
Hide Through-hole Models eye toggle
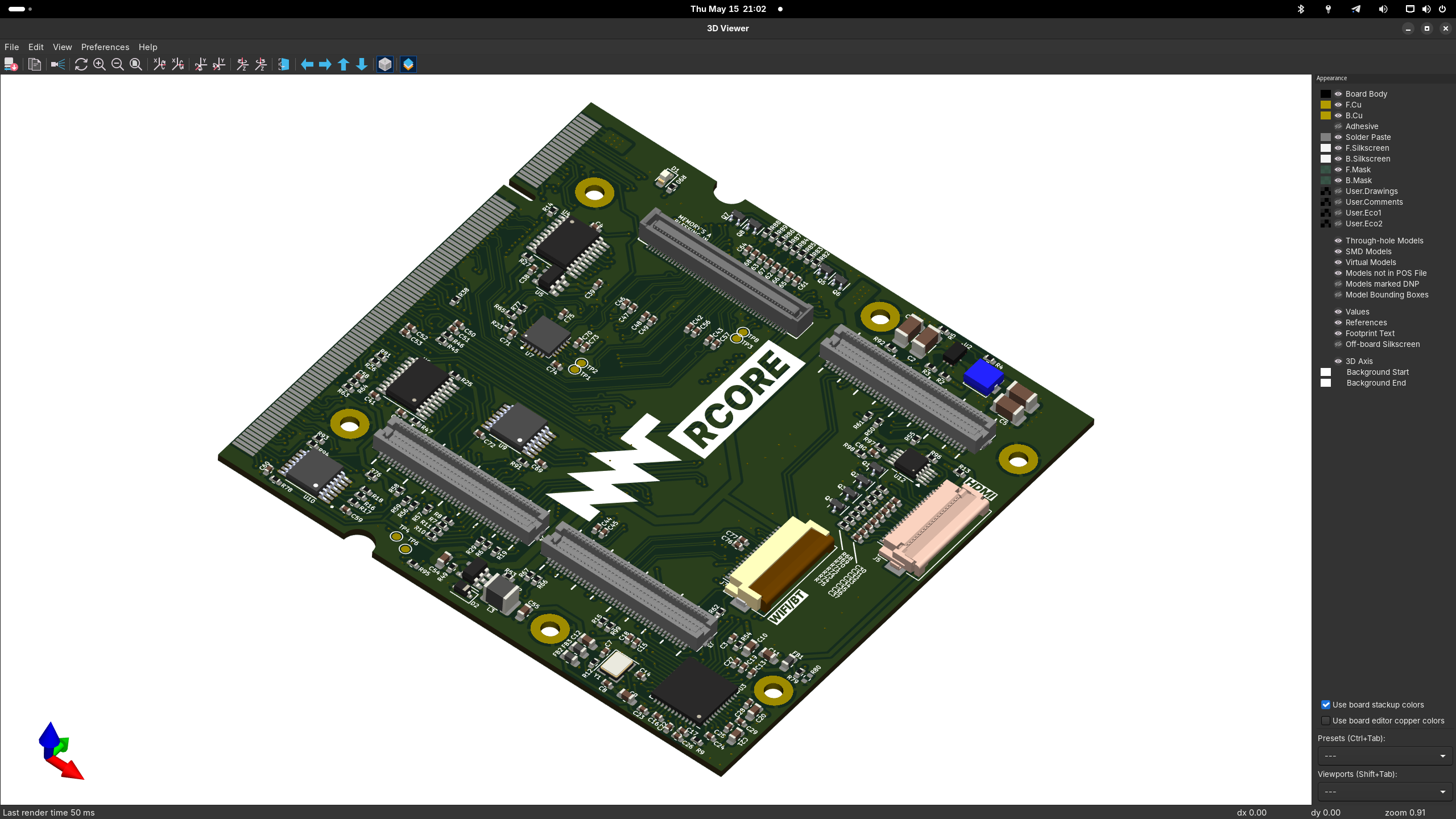[x=1338, y=241]
